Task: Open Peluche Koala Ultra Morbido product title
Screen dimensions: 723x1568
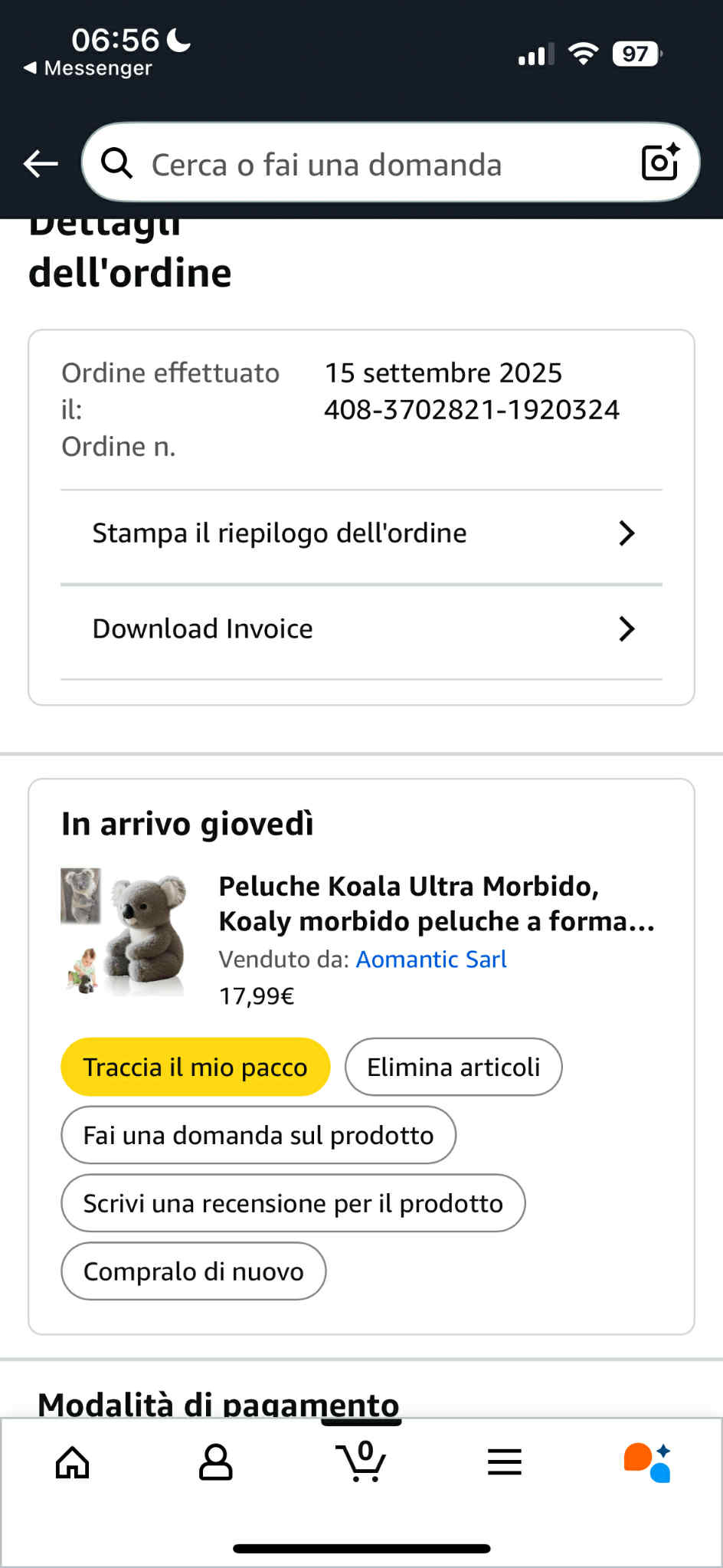Action: point(437,904)
